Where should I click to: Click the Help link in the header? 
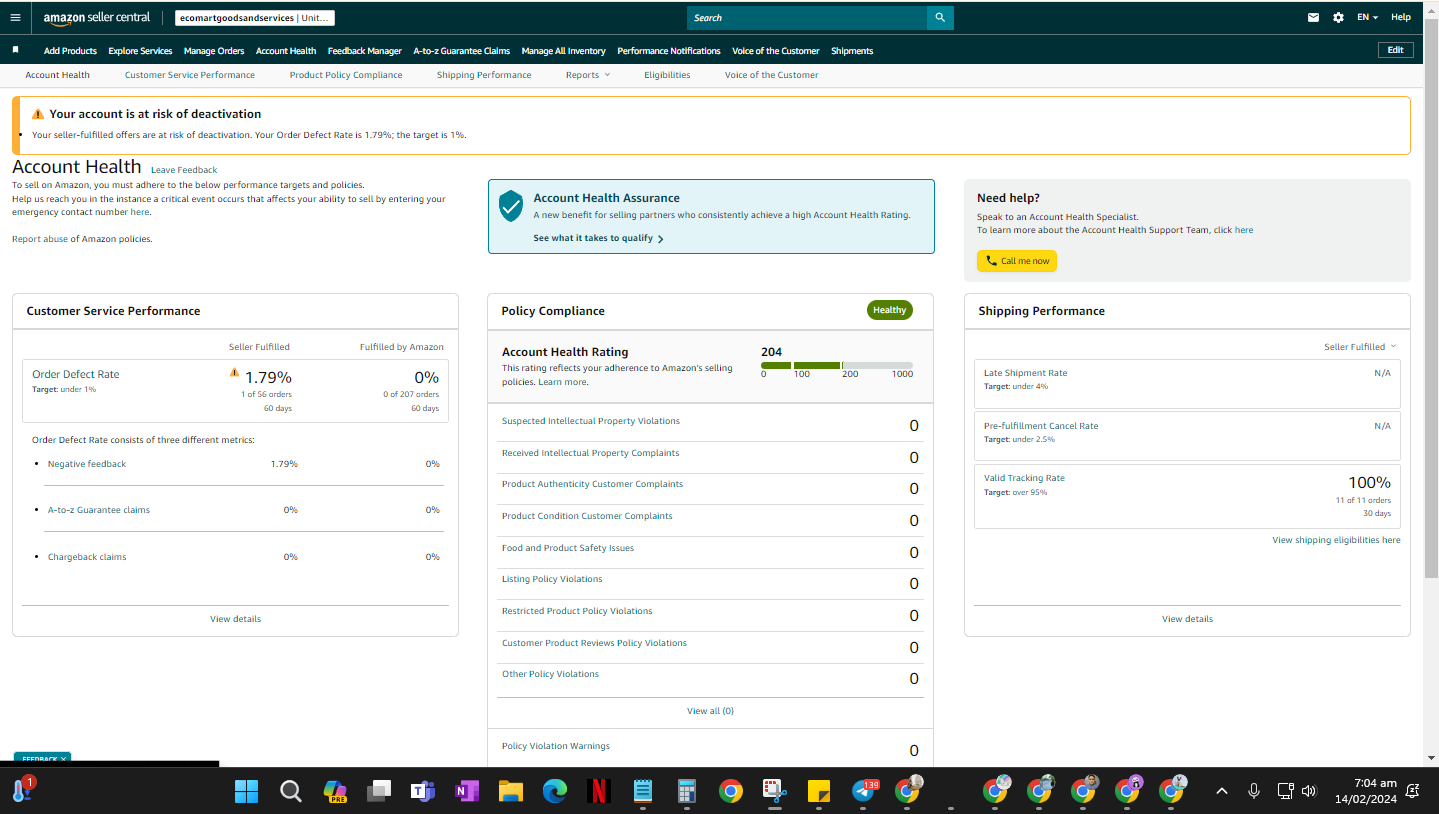point(1401,17)
